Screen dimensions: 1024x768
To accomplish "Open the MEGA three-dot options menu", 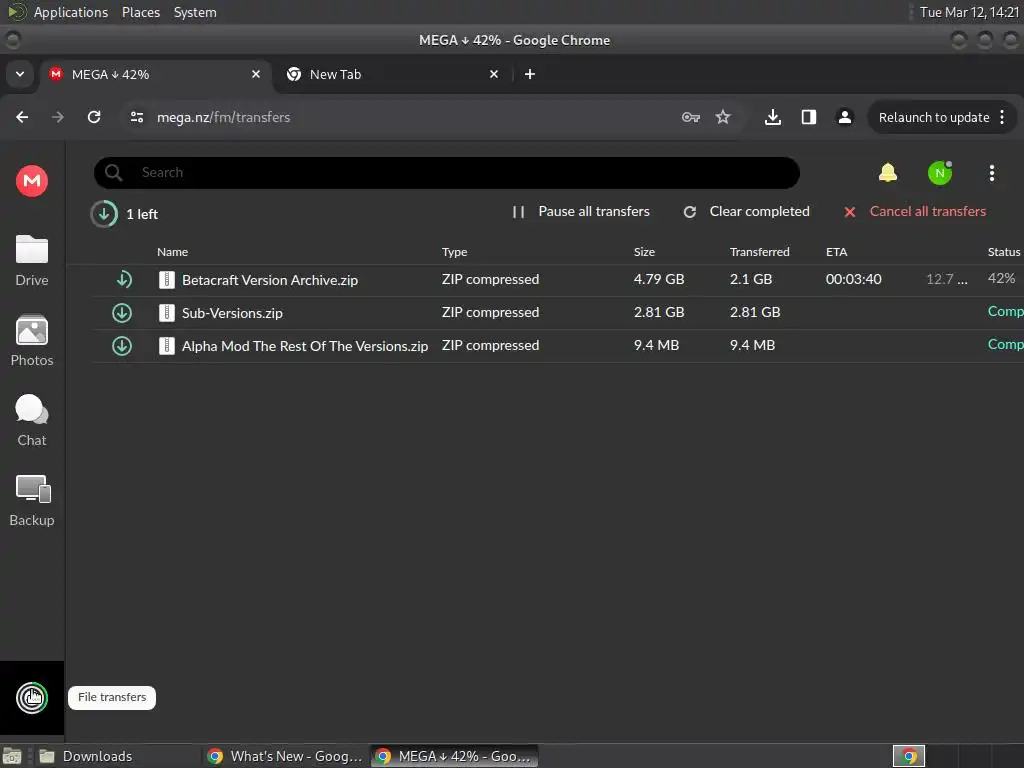I will pyautogui.click(x=991, y=173).
